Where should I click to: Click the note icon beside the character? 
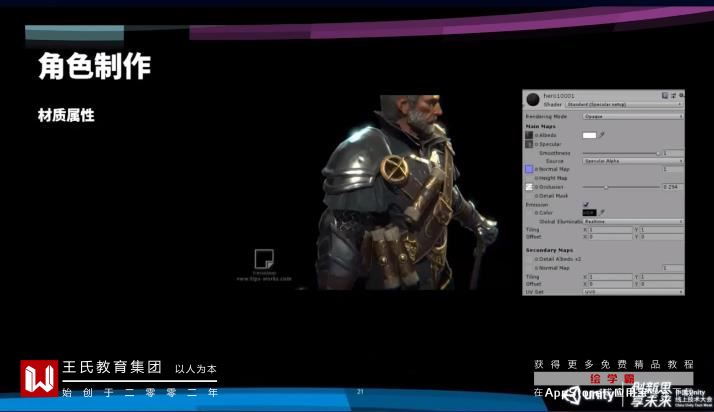(264, 259)
